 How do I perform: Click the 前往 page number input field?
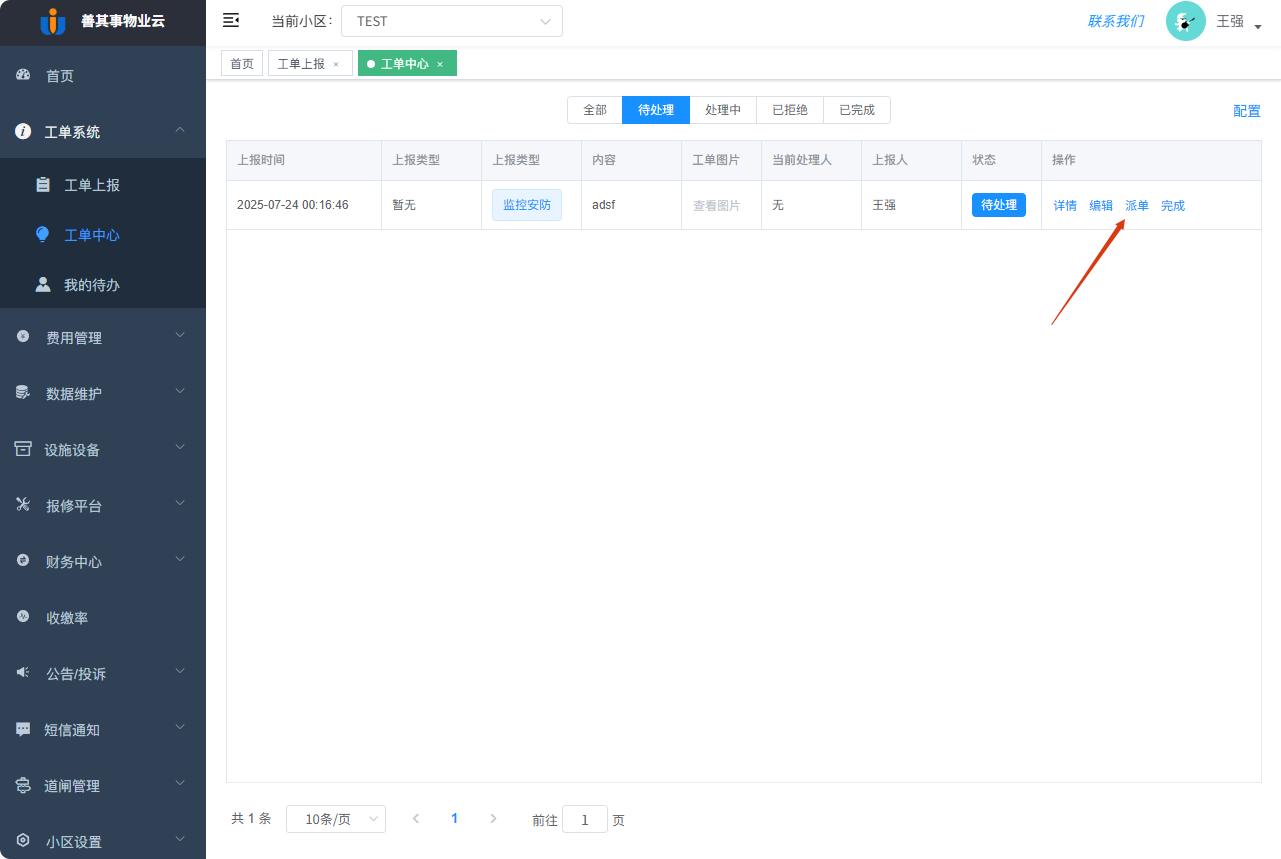point(584,818)
